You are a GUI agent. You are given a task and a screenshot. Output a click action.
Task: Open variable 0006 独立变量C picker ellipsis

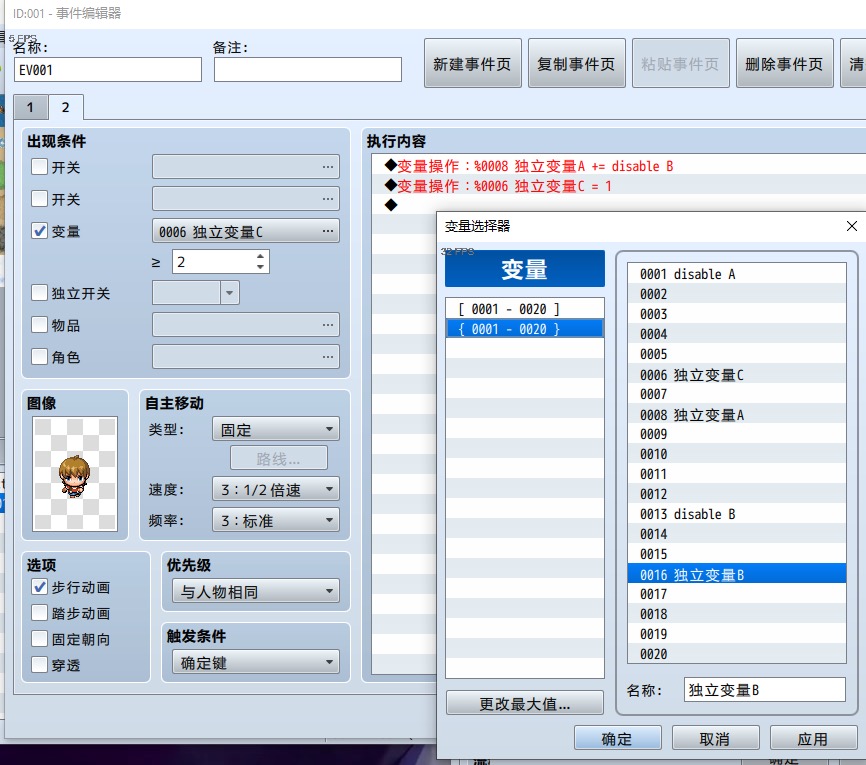(x=328, y=231)
